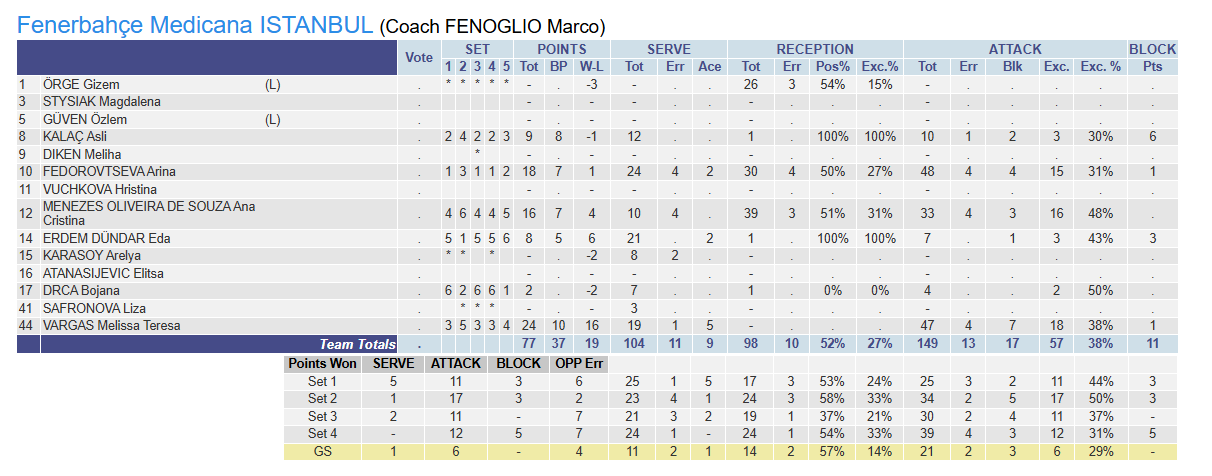
Task: Click the Coach FENOGLIO Marco text
Action: [x=493, y=27]
